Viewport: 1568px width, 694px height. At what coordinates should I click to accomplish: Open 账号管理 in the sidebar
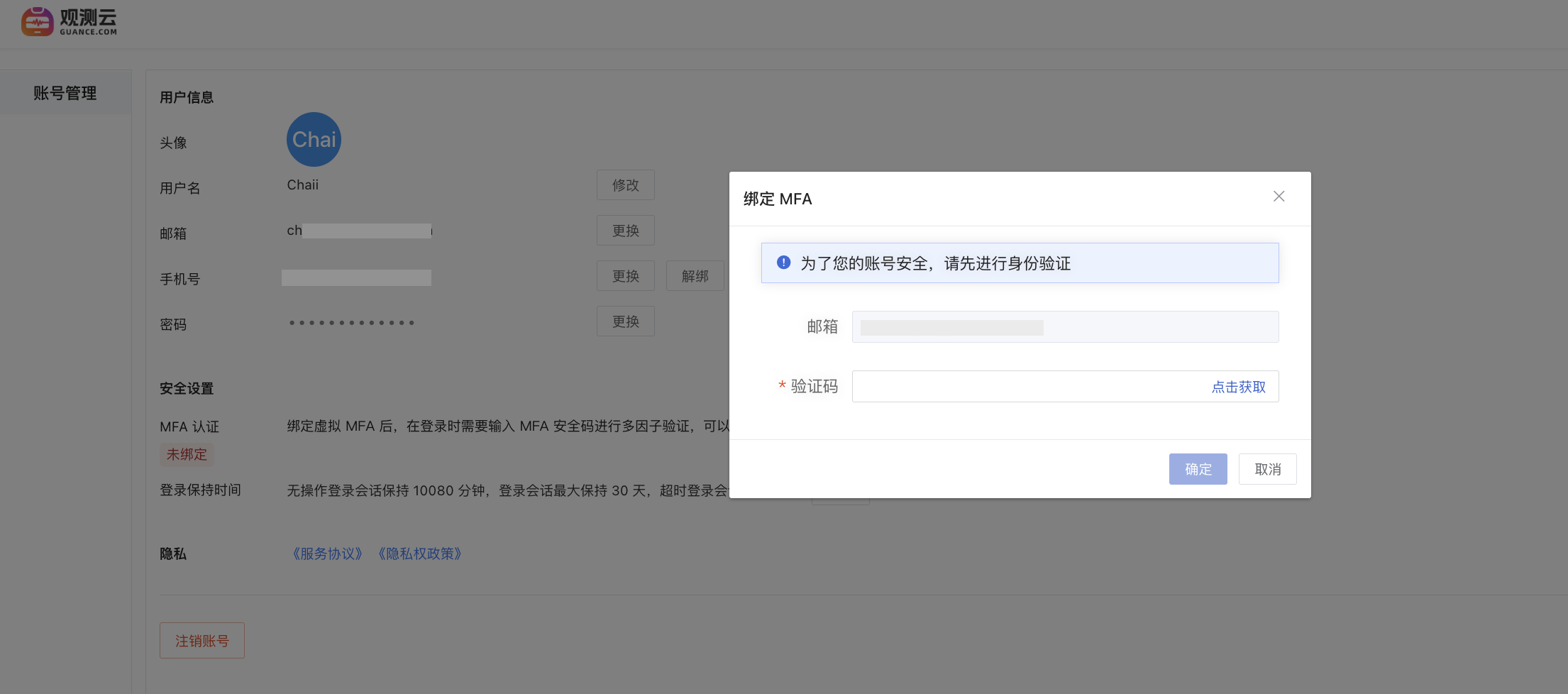(65, 93)
